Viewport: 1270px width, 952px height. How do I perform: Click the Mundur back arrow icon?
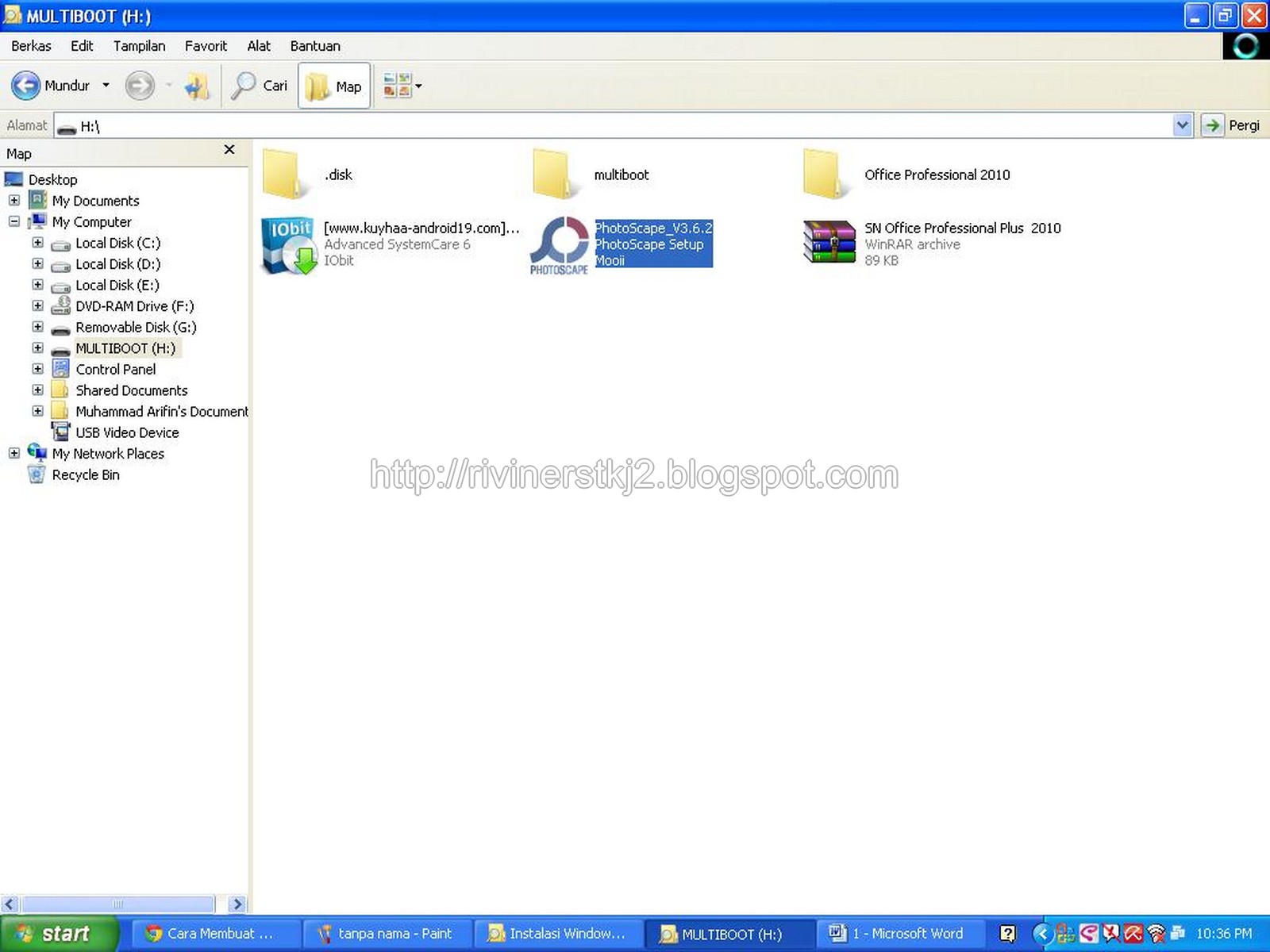click(x=25, y=86)
